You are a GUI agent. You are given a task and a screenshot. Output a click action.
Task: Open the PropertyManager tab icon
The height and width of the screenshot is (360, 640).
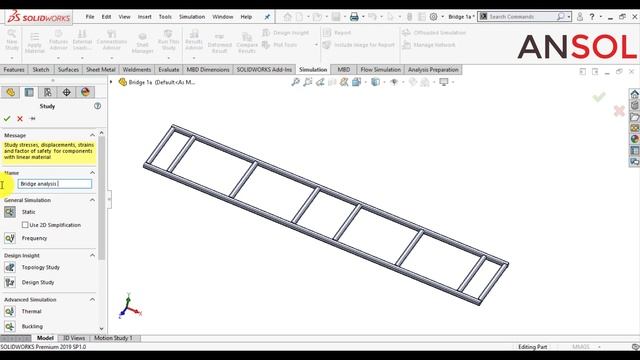[29, 92]
